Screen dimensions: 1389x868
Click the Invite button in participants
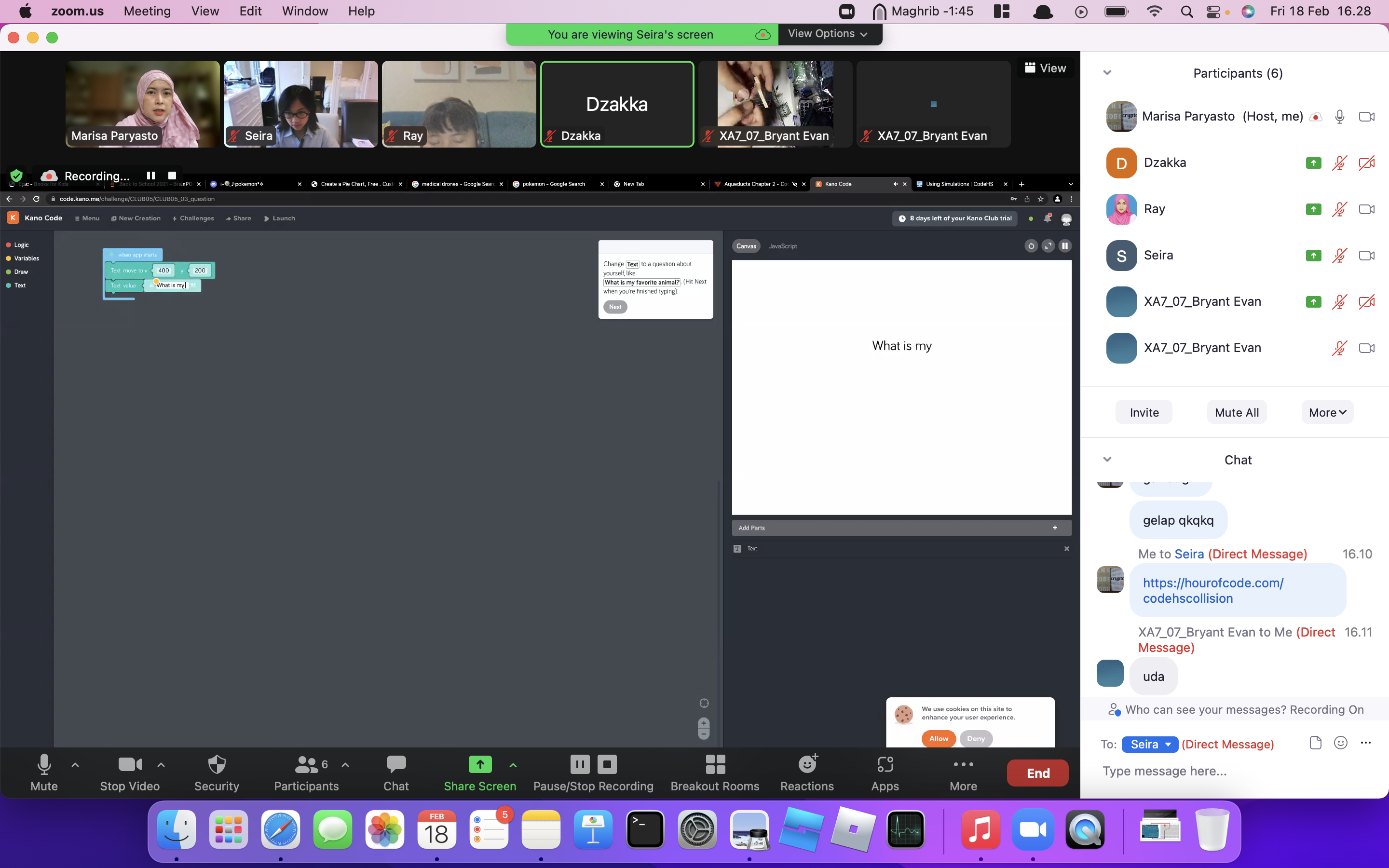[1143, 411]
